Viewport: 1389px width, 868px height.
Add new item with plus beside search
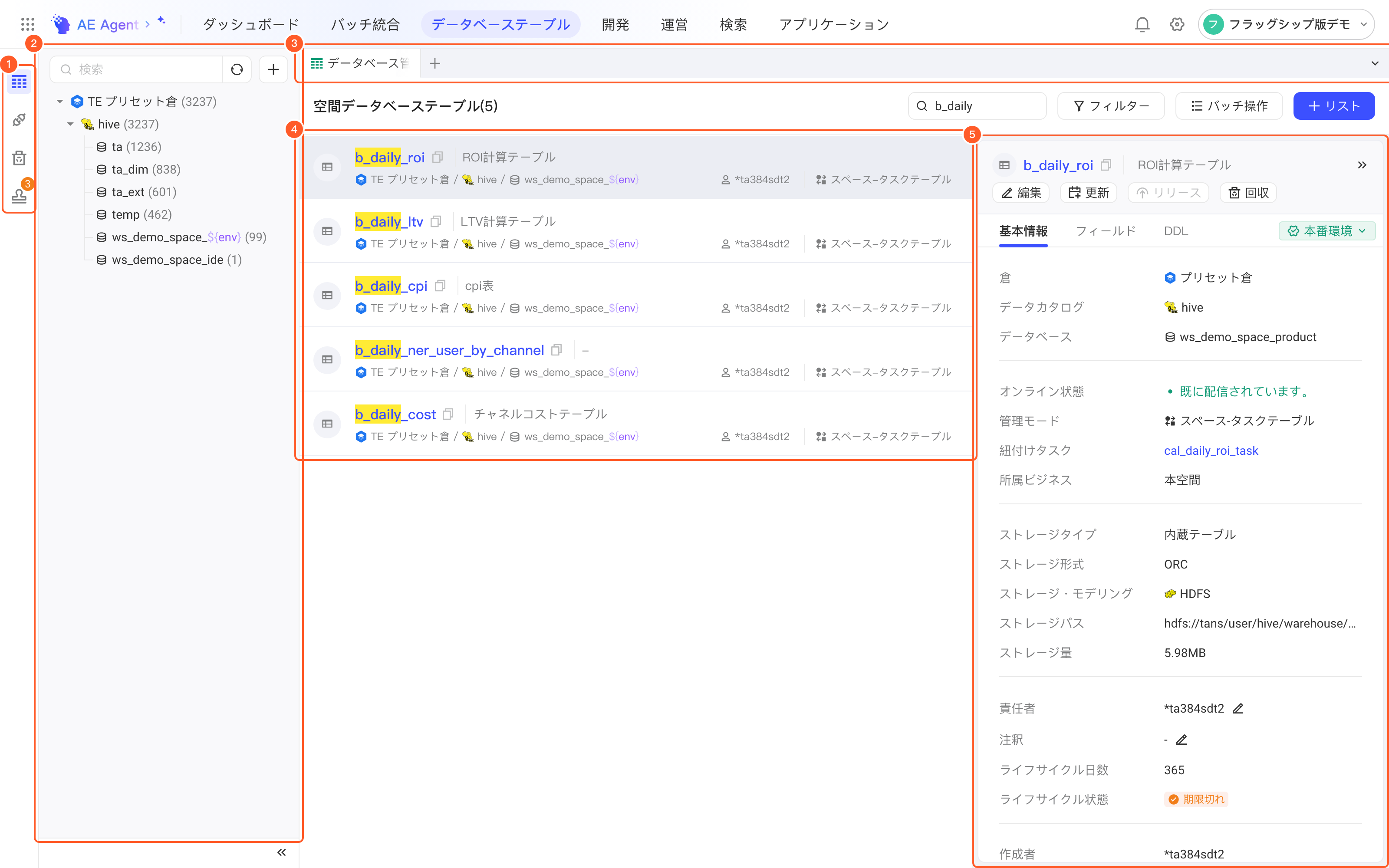point(273,69)
